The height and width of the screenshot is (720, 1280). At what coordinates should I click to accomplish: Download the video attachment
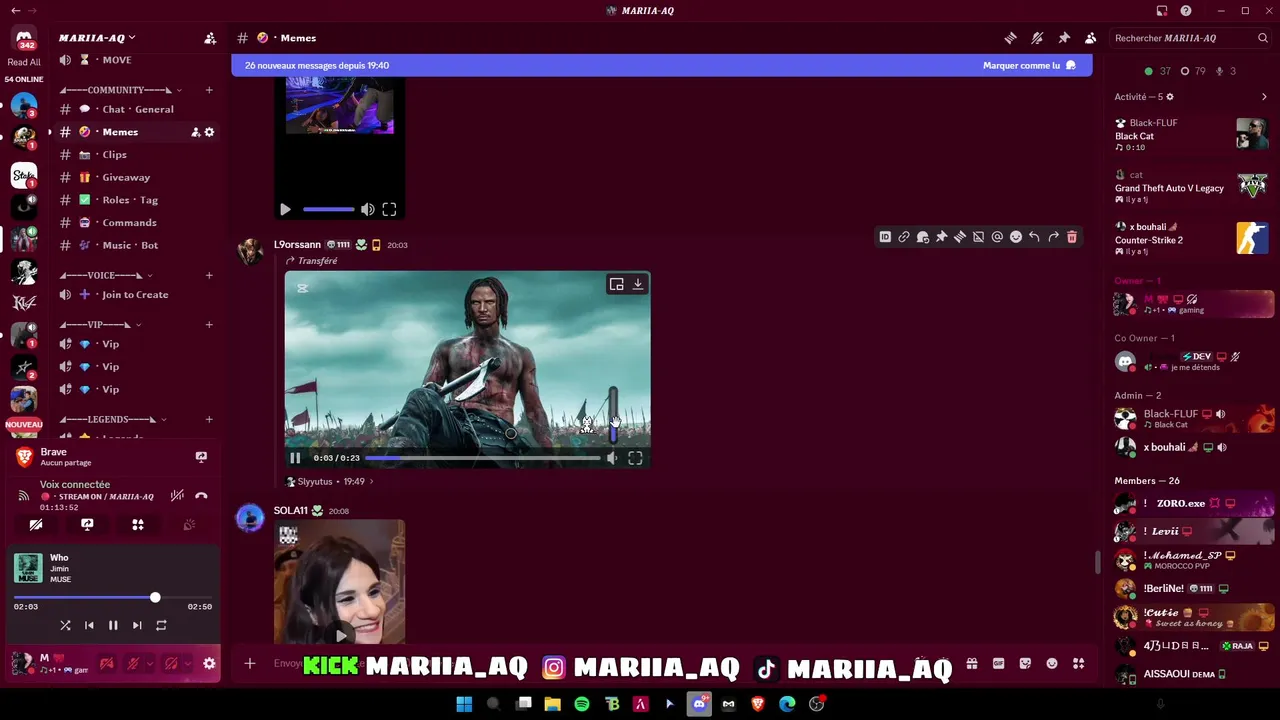[637, 285]
